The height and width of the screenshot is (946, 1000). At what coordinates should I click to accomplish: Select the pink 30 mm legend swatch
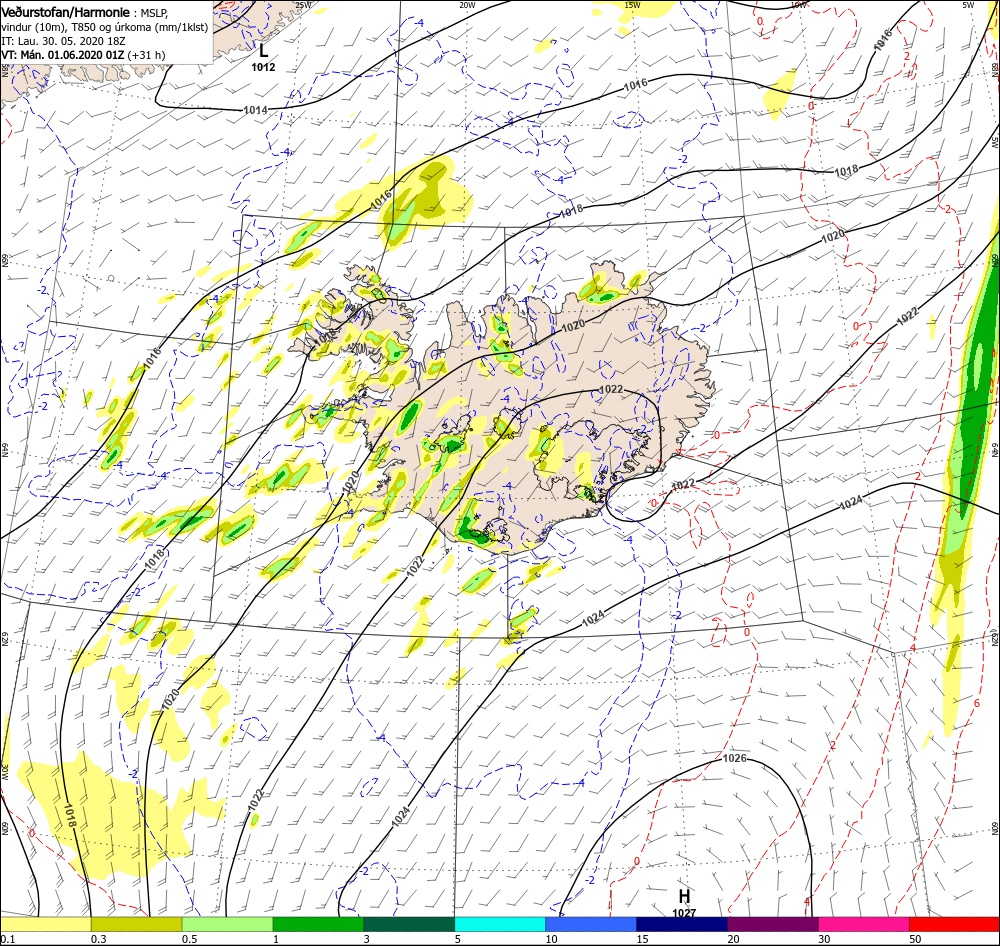pyautogui.click(x=864, y=924)
